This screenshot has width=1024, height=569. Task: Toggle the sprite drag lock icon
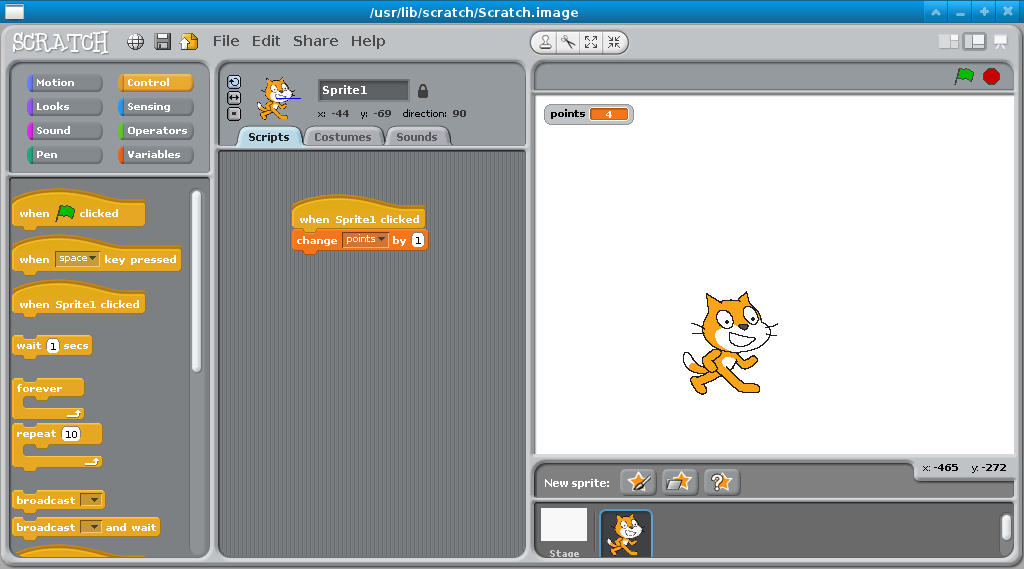422,90
